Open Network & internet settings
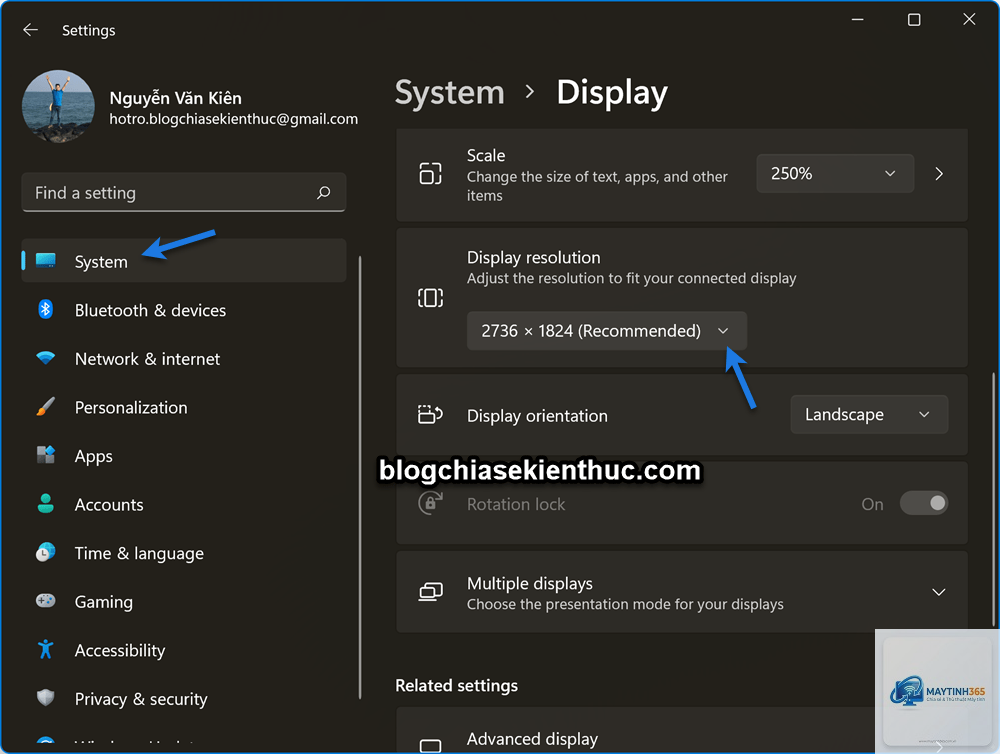 pyautogui.click(x=184, y=359)
